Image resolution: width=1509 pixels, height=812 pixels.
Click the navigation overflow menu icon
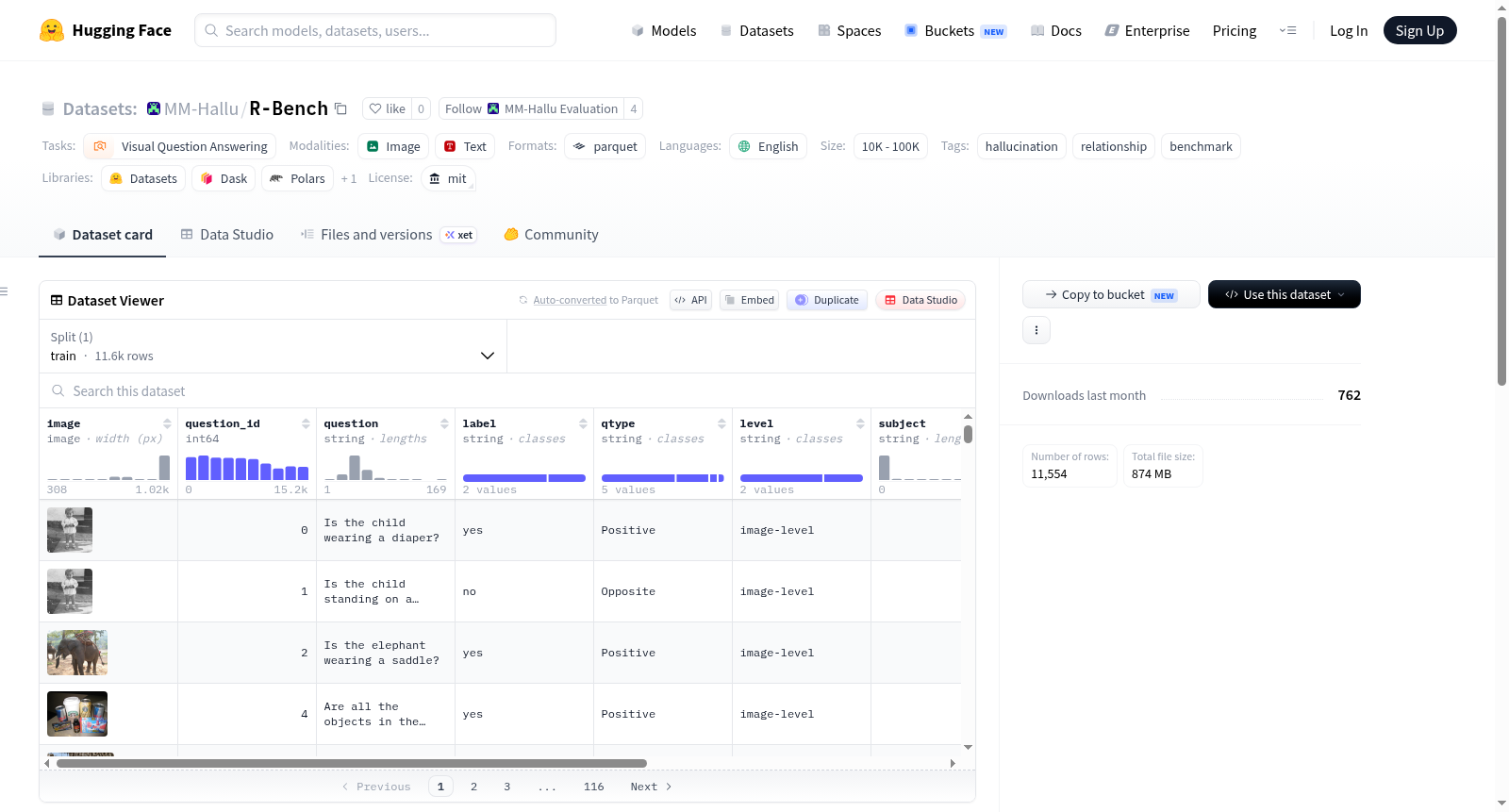pyautogui.click(x=1287, y=31)
